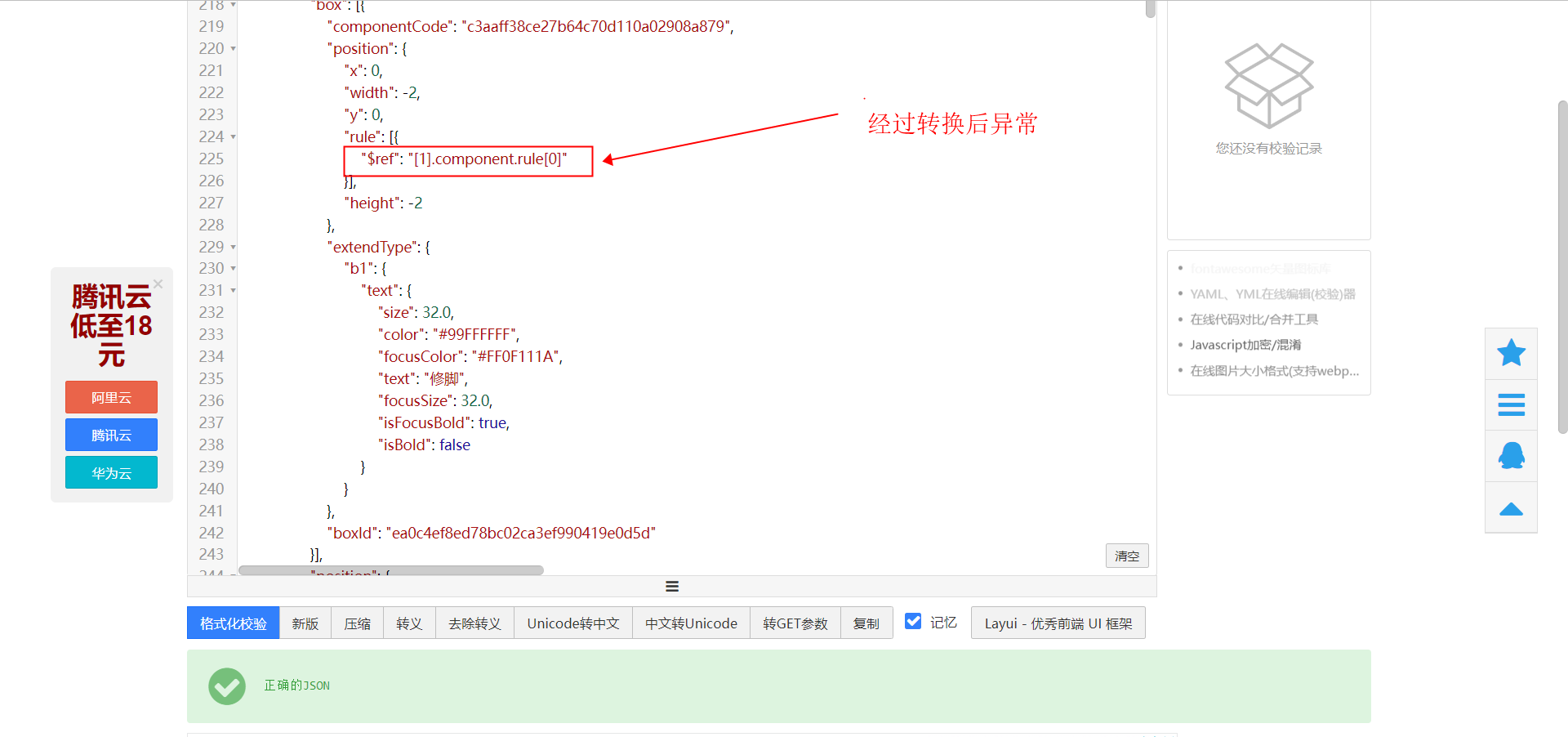The image size is (1568, 737).
Task: Uncheck the 记忆 checkbox
Action: [912, 621]
